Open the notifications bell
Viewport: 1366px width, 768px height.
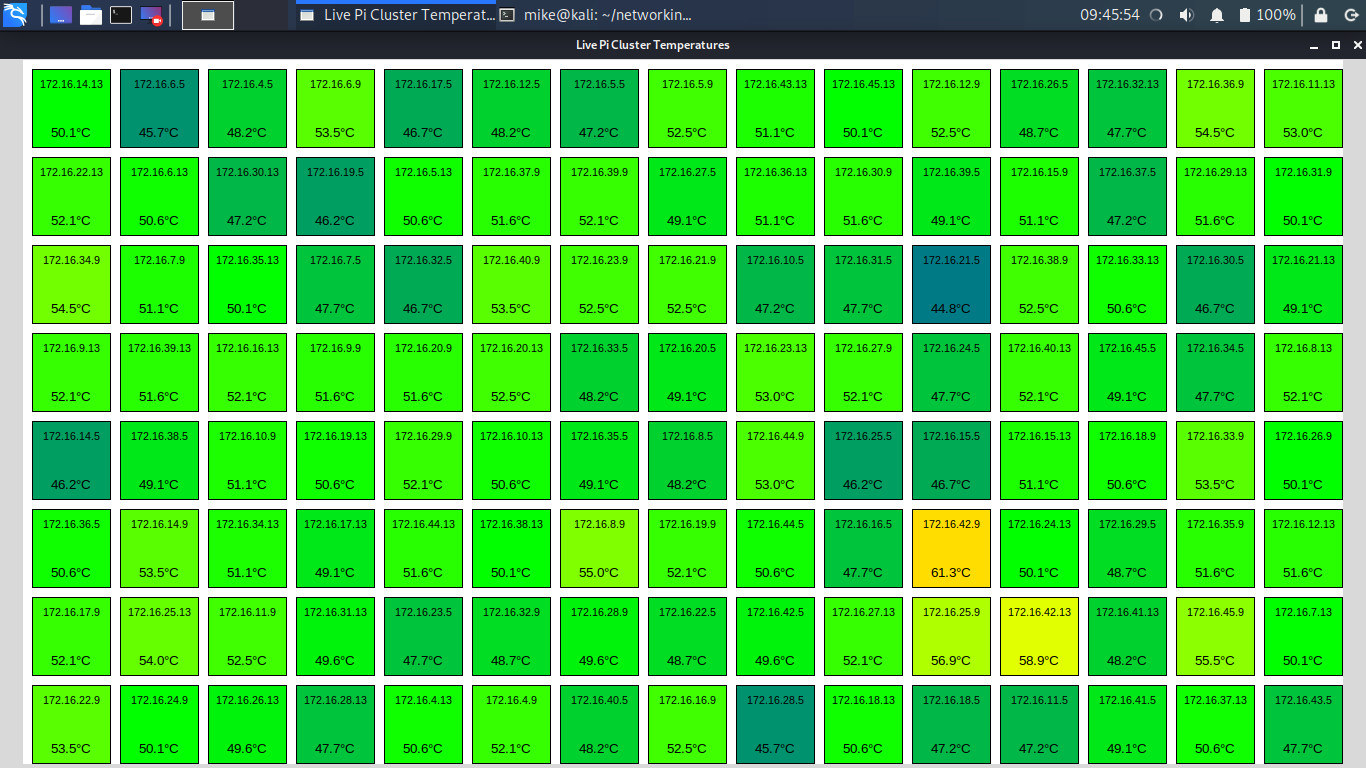[1217, 15]
